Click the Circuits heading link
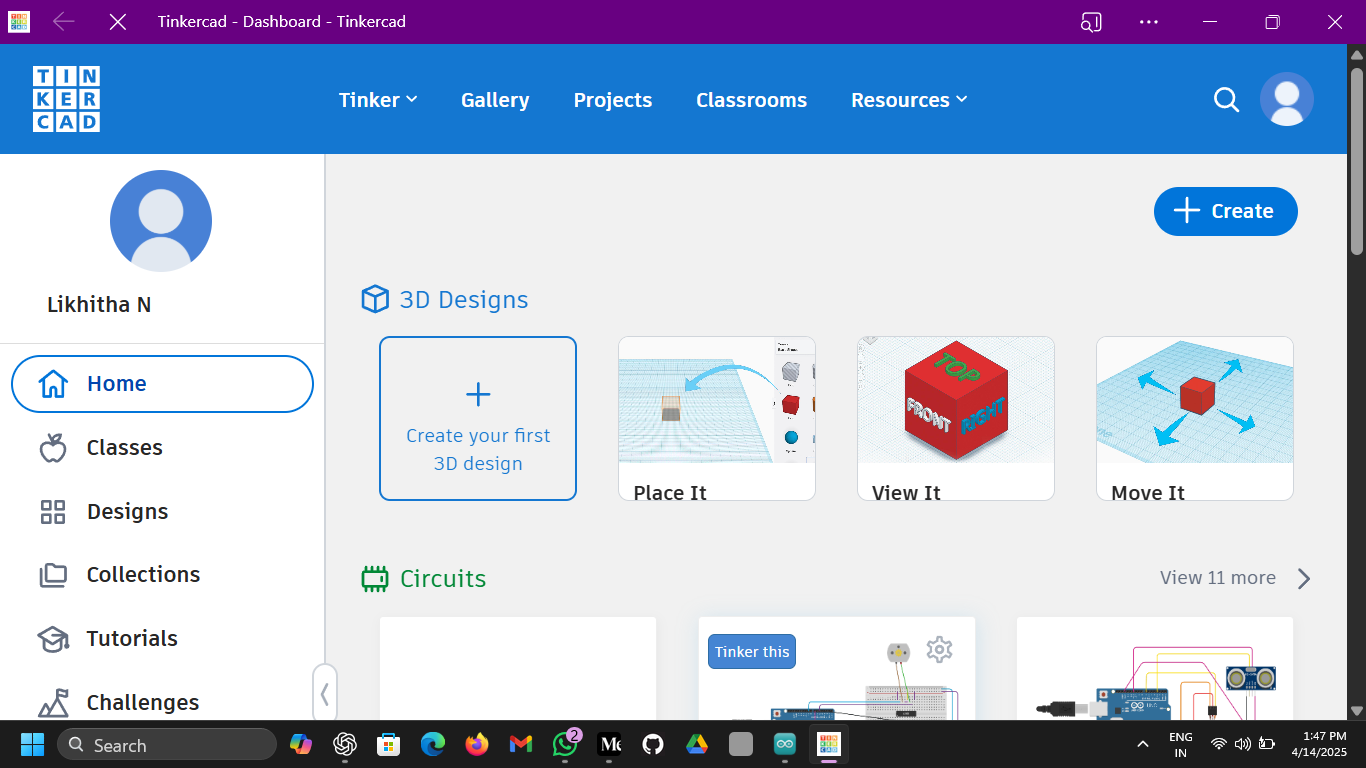 [443, 579]
